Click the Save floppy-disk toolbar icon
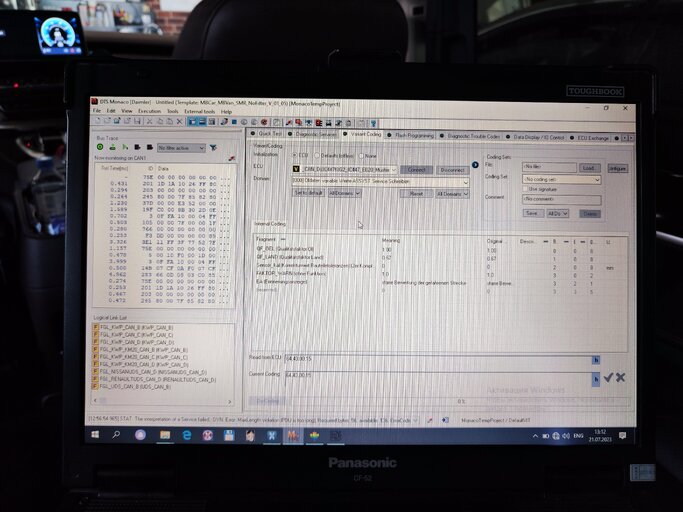Viewport: 683px width, 512px height. (137, 122)
